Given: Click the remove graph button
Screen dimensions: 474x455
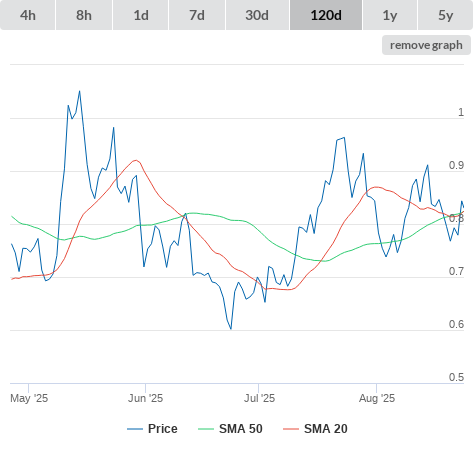Looking at the screenshot, I should pos(426,45).
